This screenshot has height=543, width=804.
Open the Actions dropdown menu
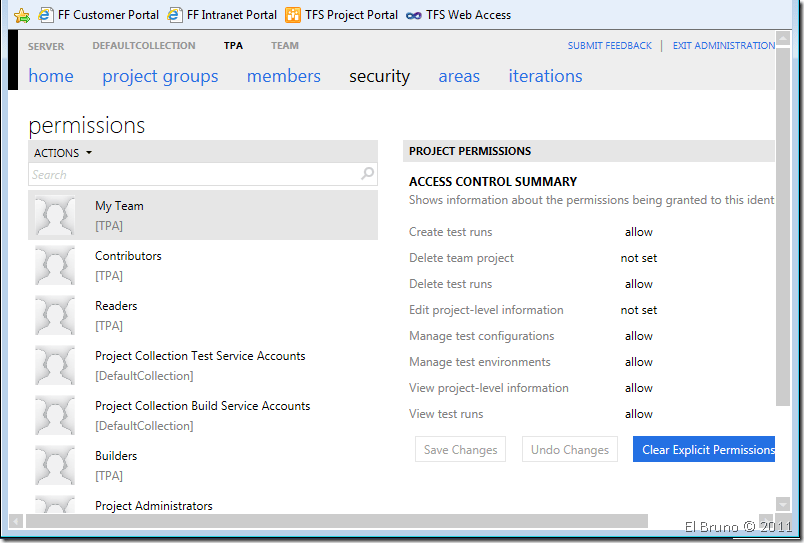(x=62, y=153)
